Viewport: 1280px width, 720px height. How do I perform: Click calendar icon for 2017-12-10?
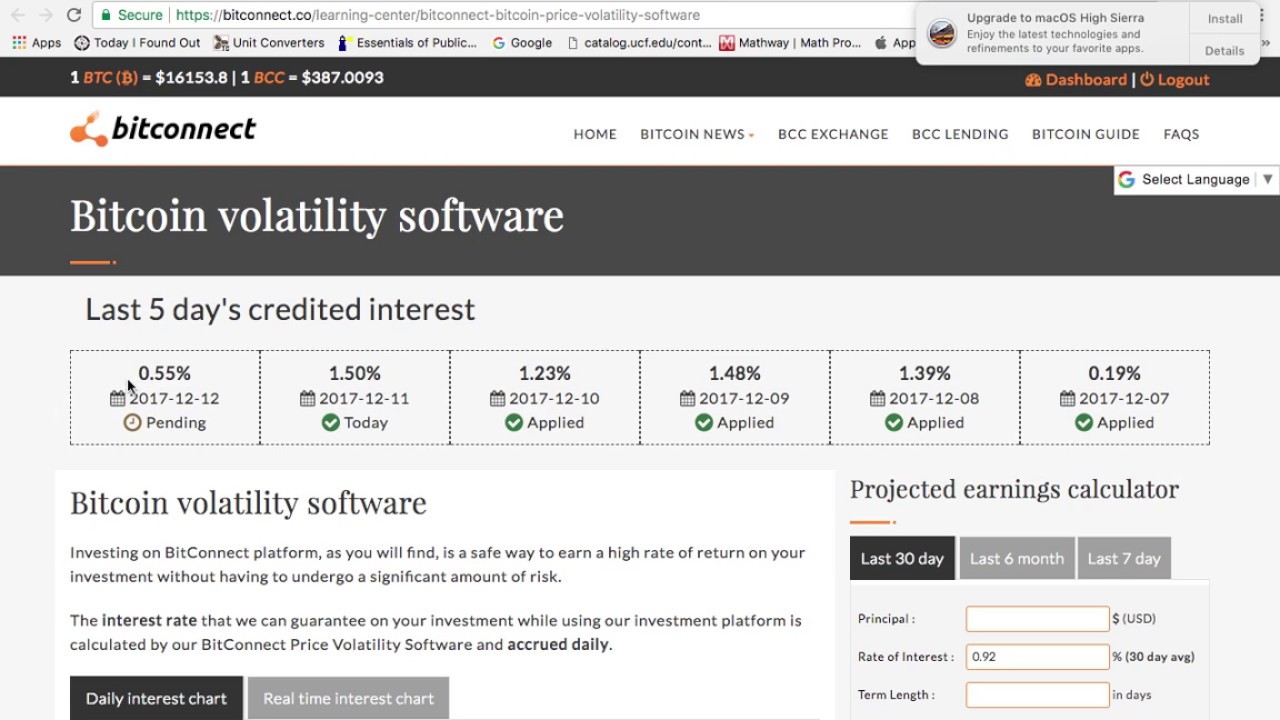pos(497,398)
